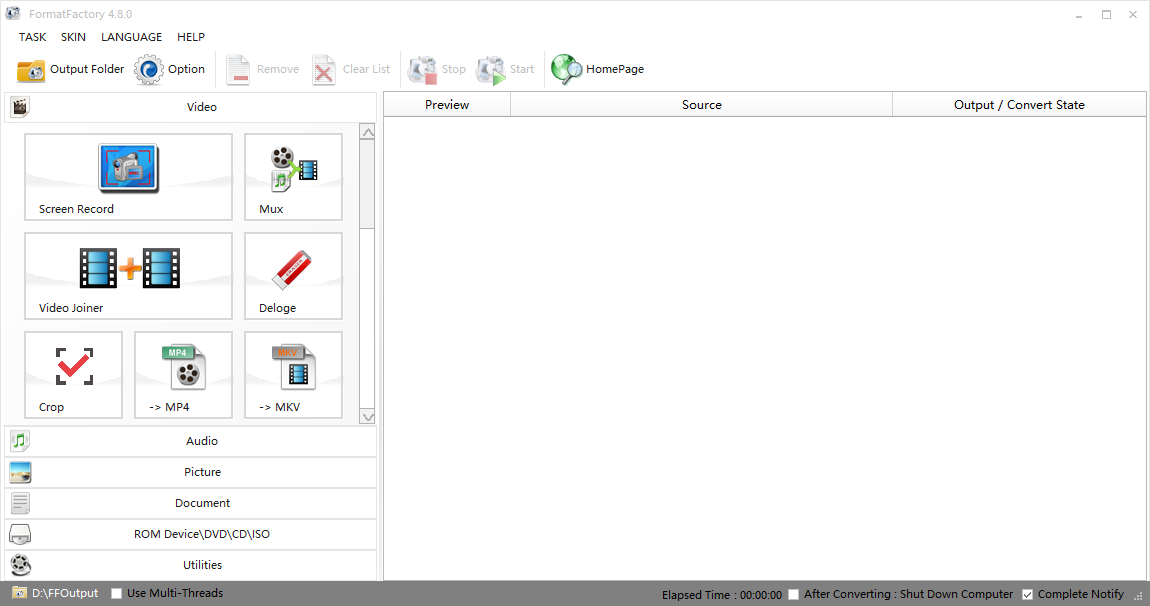Open the Screen Record tool

coord(128,177)
